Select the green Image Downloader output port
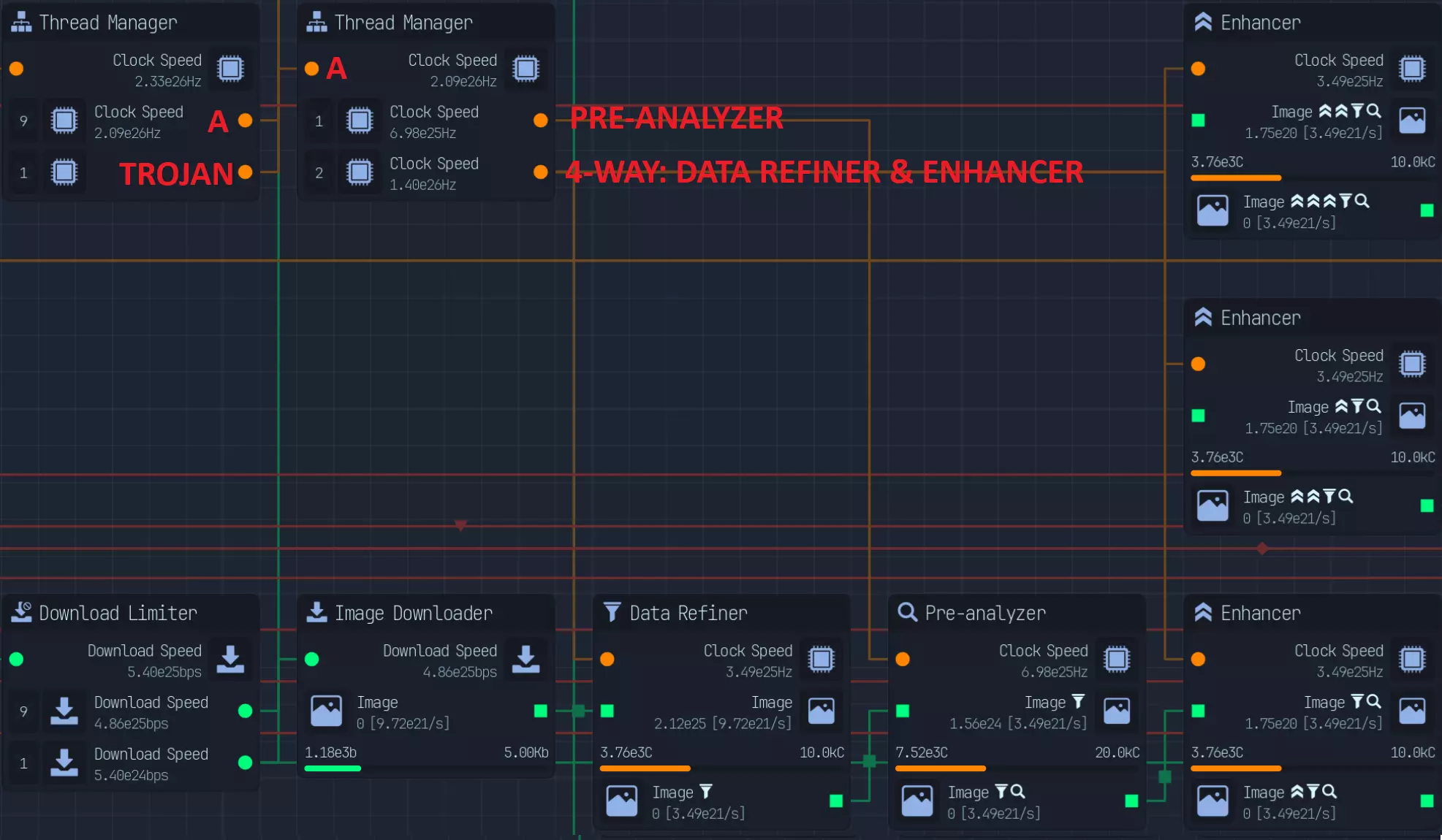 (x=540, y=711)
